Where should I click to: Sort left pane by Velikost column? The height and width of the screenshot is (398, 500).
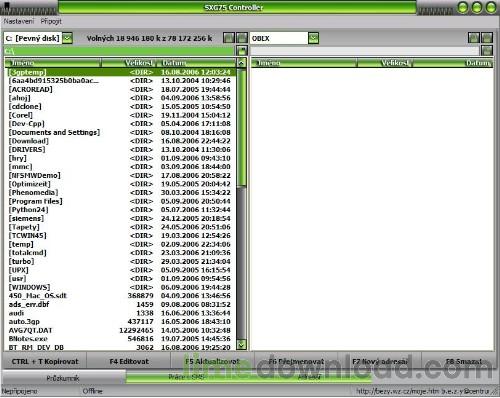coord(129,63)
